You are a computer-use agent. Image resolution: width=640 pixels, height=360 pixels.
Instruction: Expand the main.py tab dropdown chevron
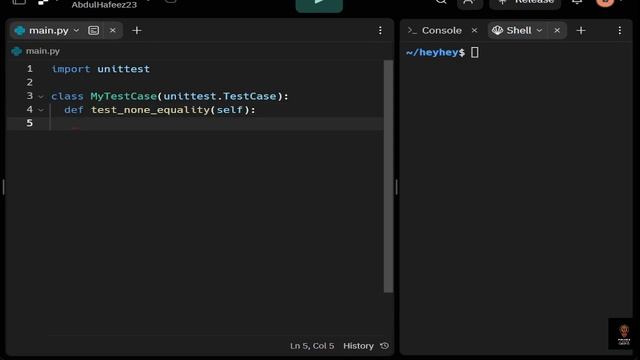[76, 31]
